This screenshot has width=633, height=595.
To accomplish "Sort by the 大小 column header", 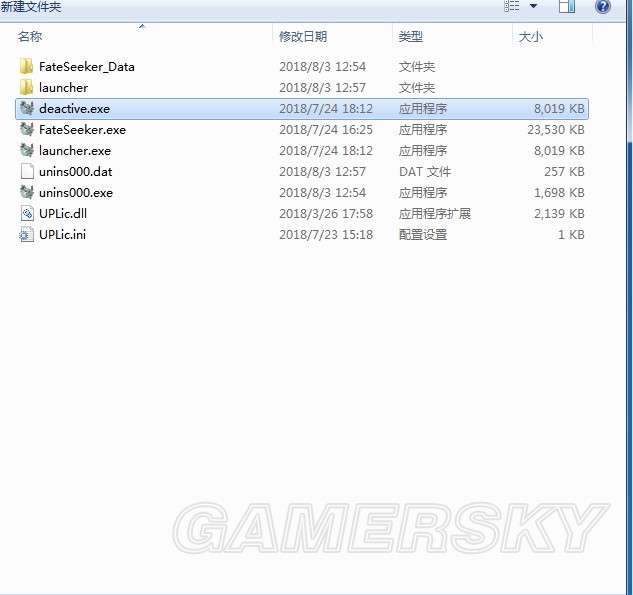I will click(x=530, y=37).
